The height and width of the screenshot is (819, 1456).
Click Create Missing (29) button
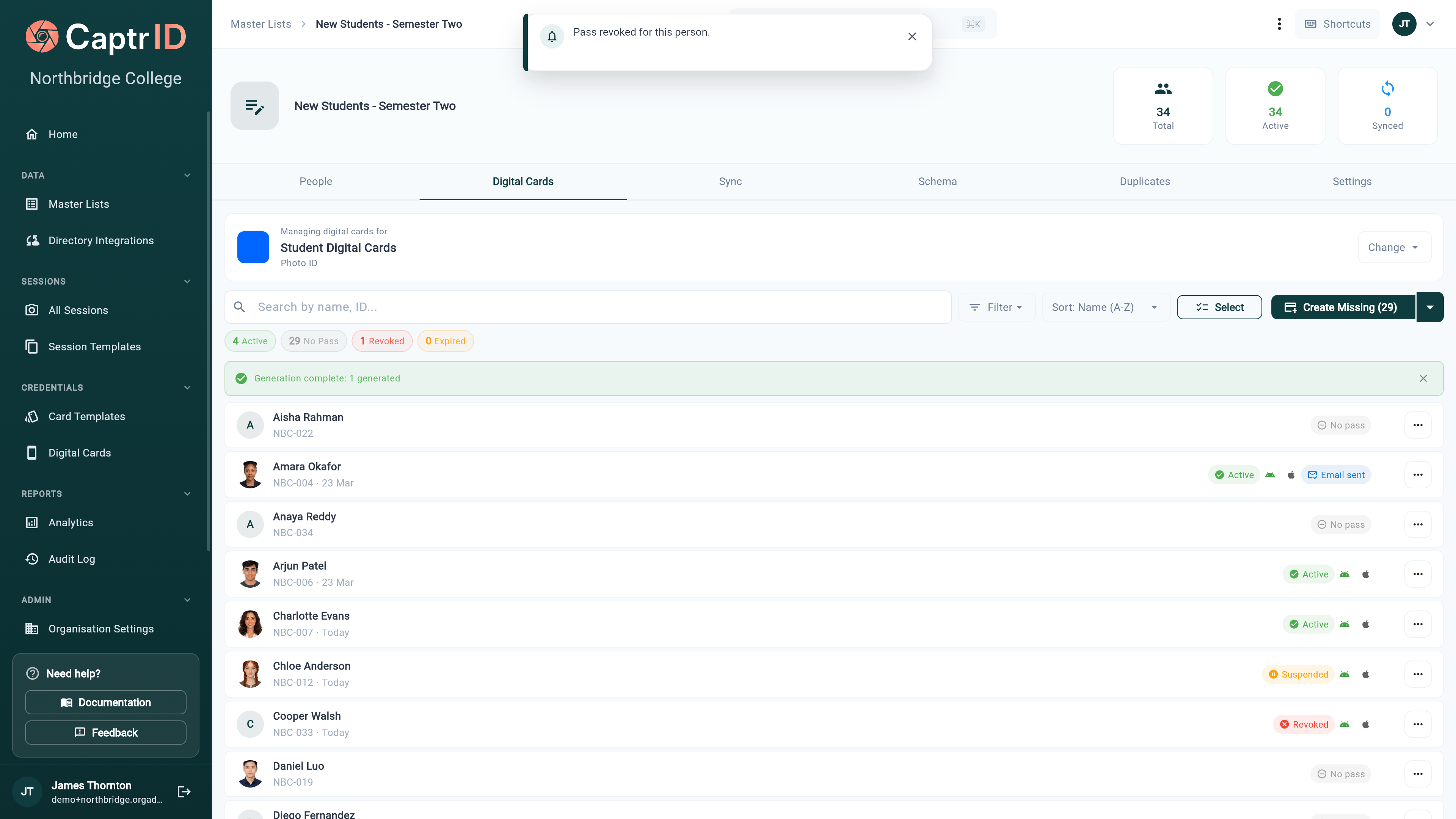coord(1343,307)
